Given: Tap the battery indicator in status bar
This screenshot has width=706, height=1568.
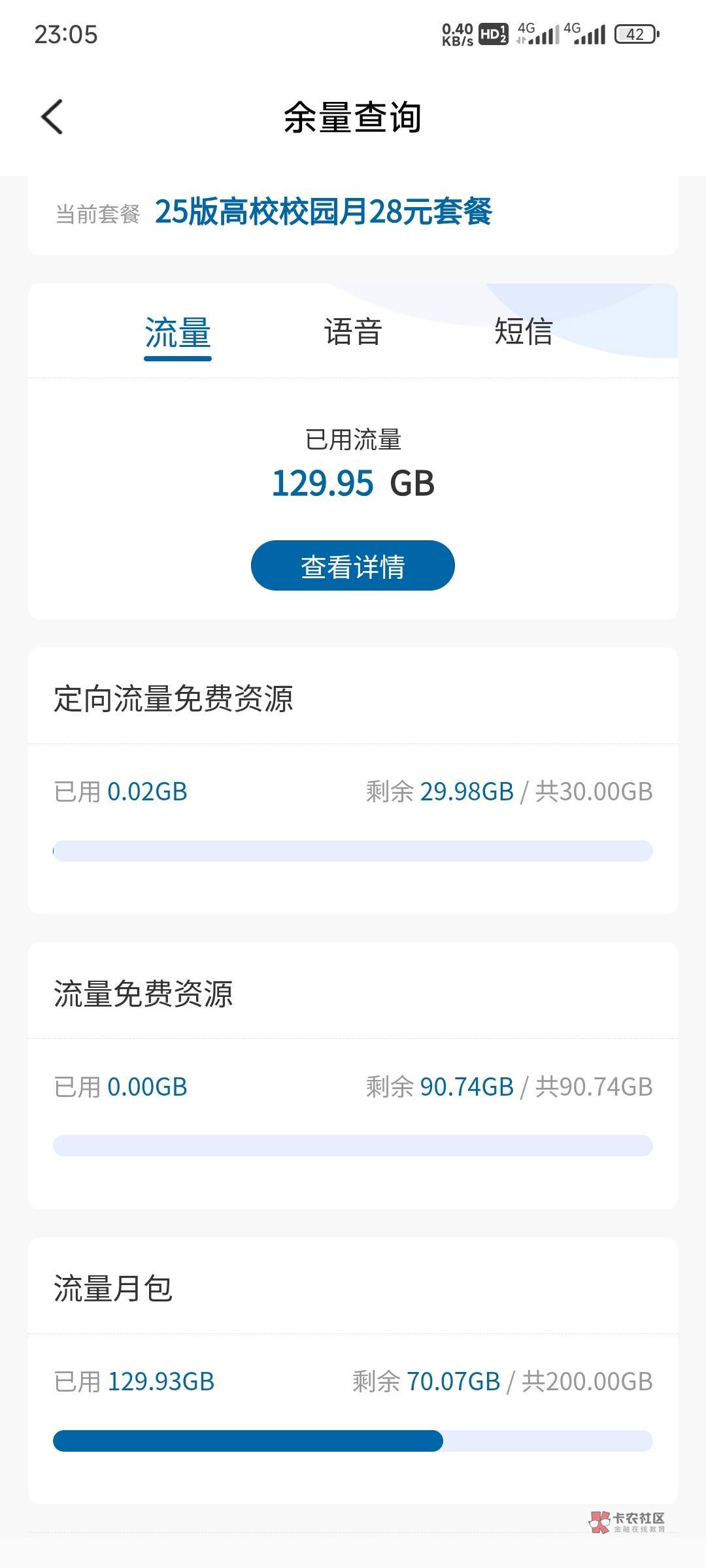Looking at the screenshot, I should pyautogui.click(x=637, y=35).
